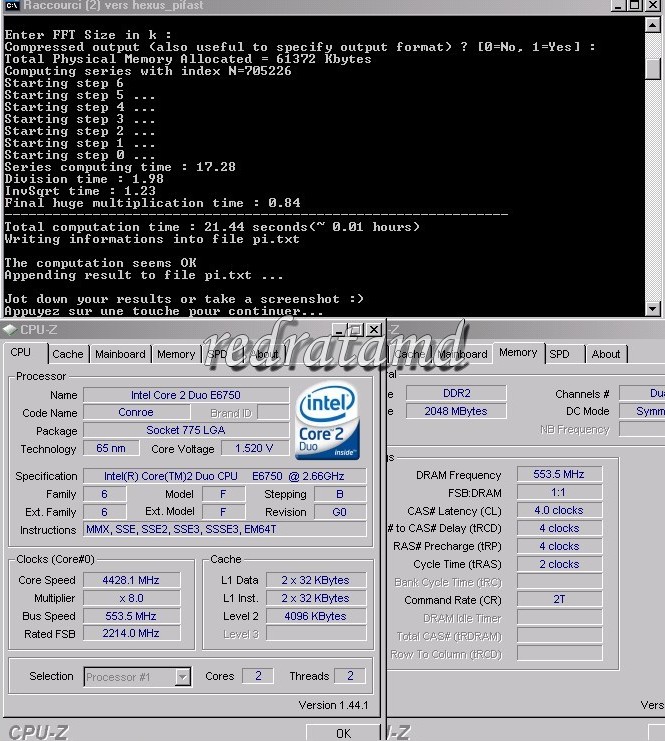Click console scrollbar up arrow
This screenshot has width=665, height=741.
click(653, 25)
